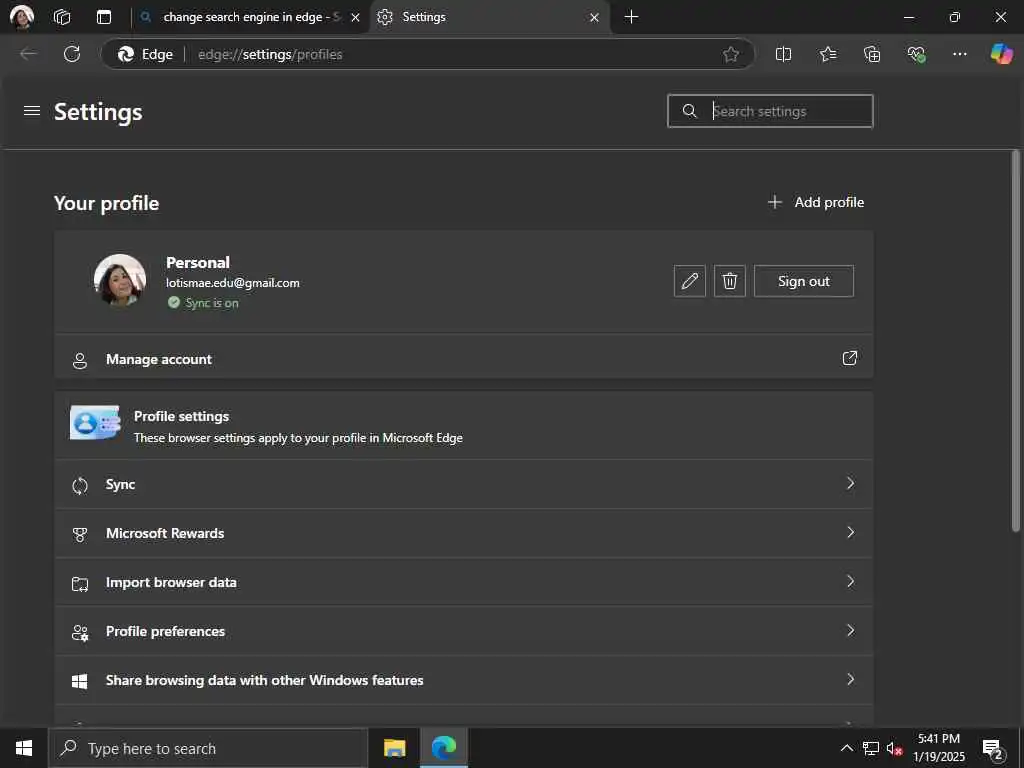Click the external link icon for Manage account

tap(850, 358)
